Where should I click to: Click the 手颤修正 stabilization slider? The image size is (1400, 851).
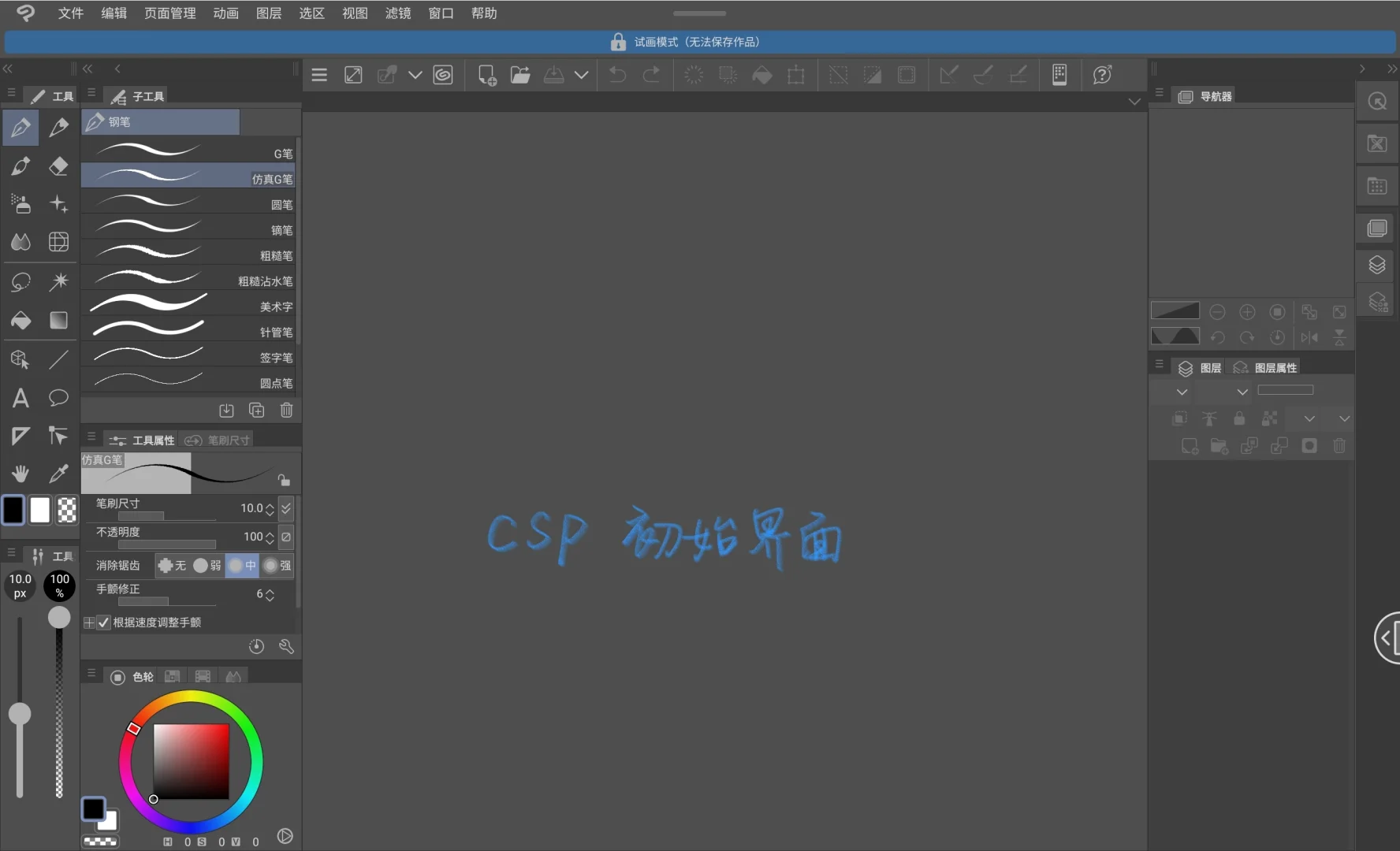pos(167,601)
